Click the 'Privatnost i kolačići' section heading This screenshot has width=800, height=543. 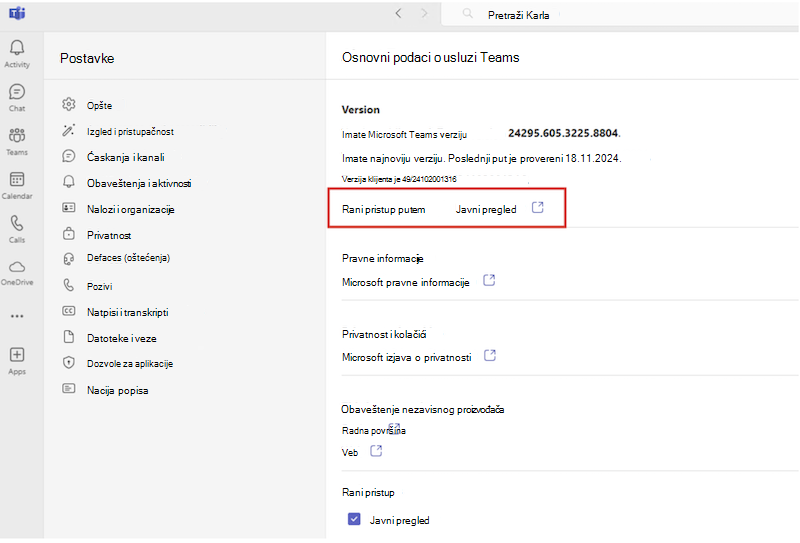pyautogui.click(x=384, y=334)
